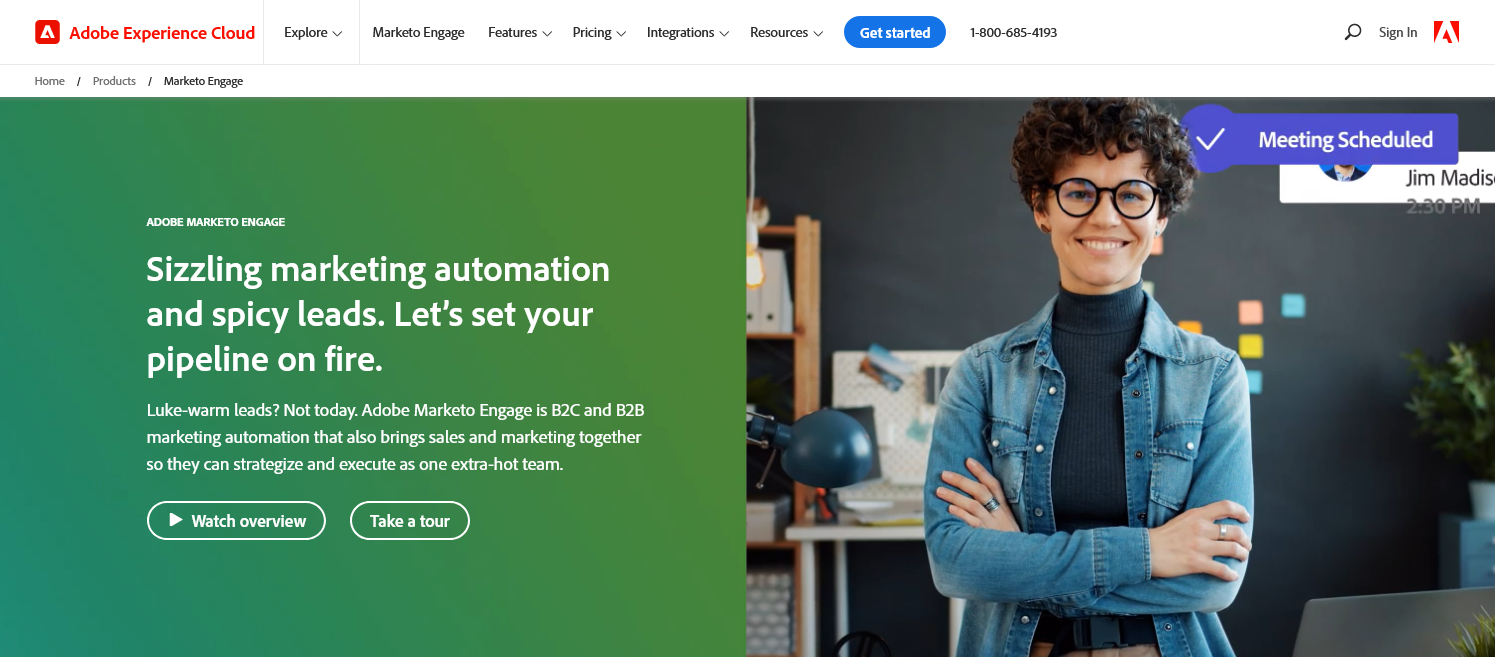Open the Resources dropdown

click(787, 32)
